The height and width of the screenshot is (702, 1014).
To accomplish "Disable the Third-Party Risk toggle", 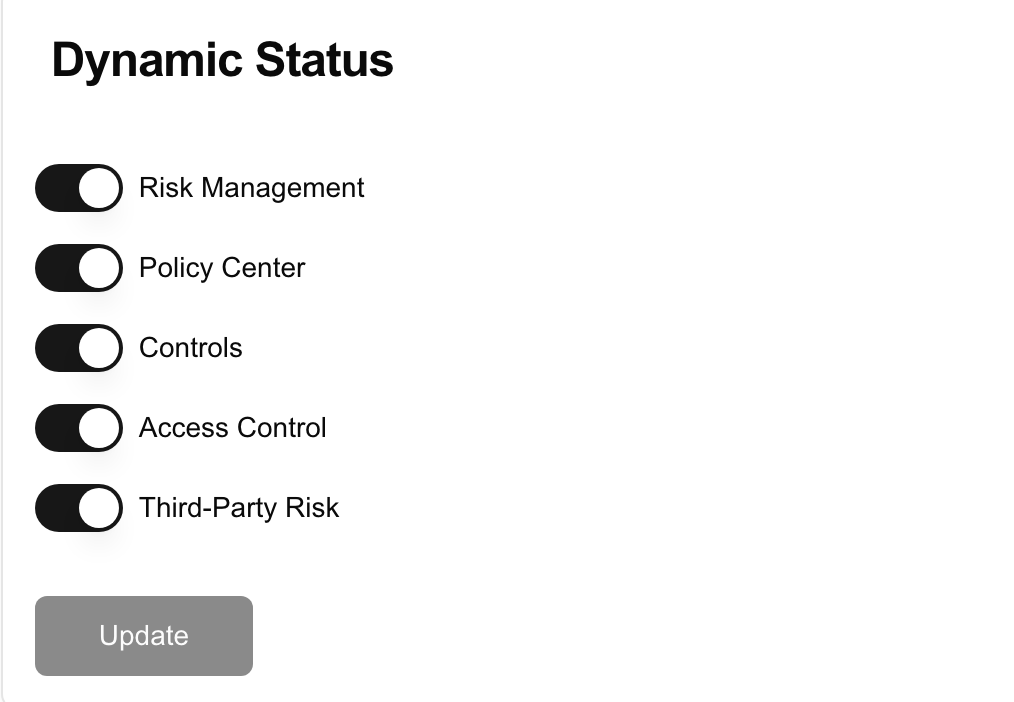I will click(79, 508).
